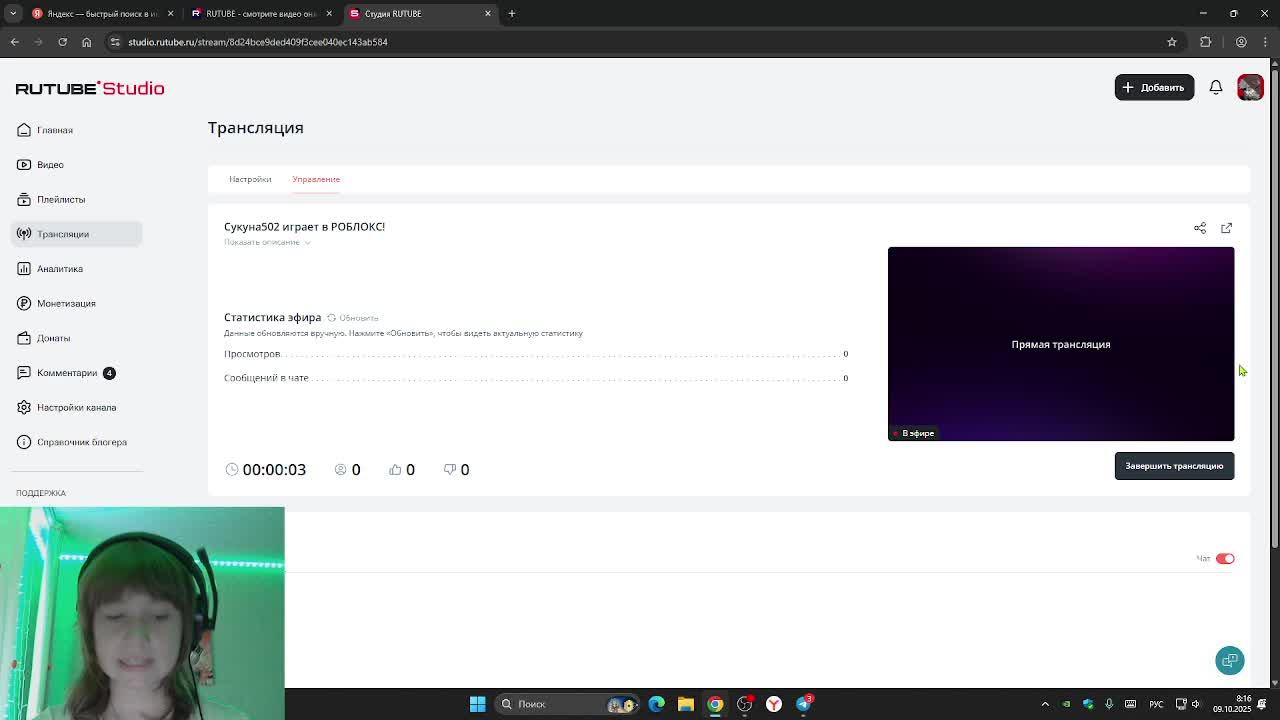Image resolution: width=1280 pixels, height=720 pixels.
Task: Open Справочник блогера in the sidebar
Action: [x=77, y=442]
